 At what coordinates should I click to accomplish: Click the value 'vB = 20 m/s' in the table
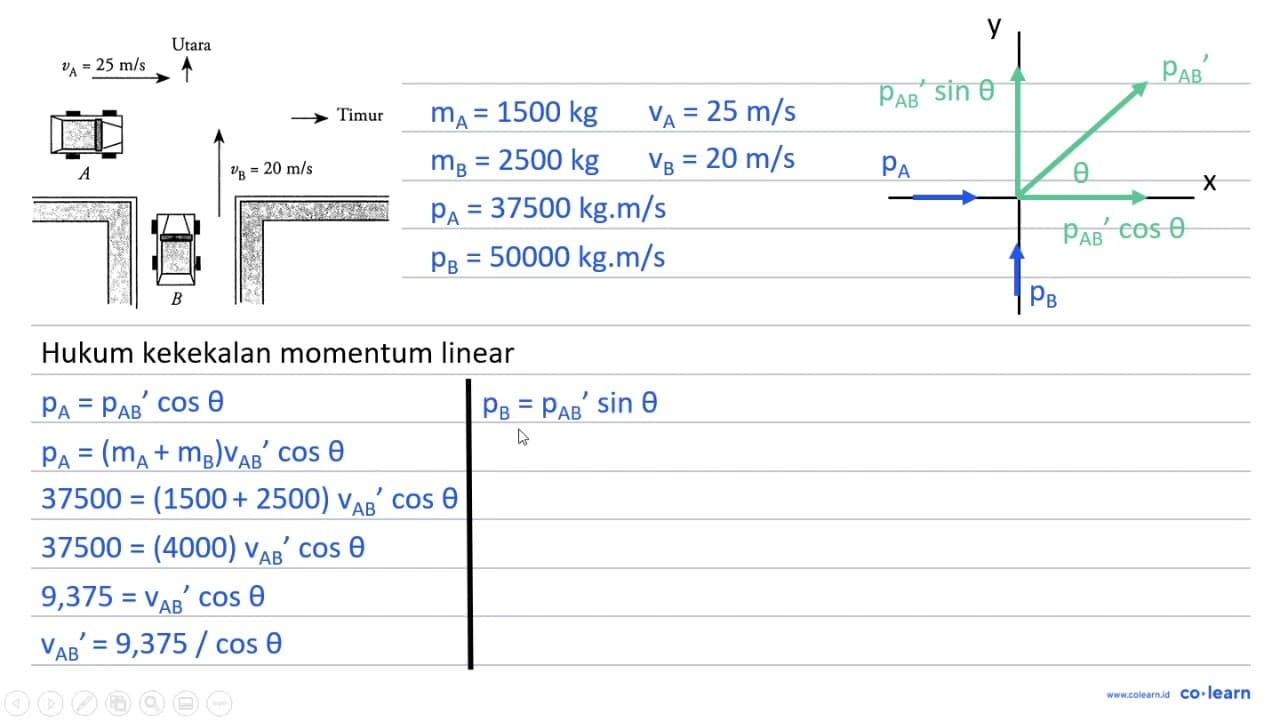click(x=721, y=160)
